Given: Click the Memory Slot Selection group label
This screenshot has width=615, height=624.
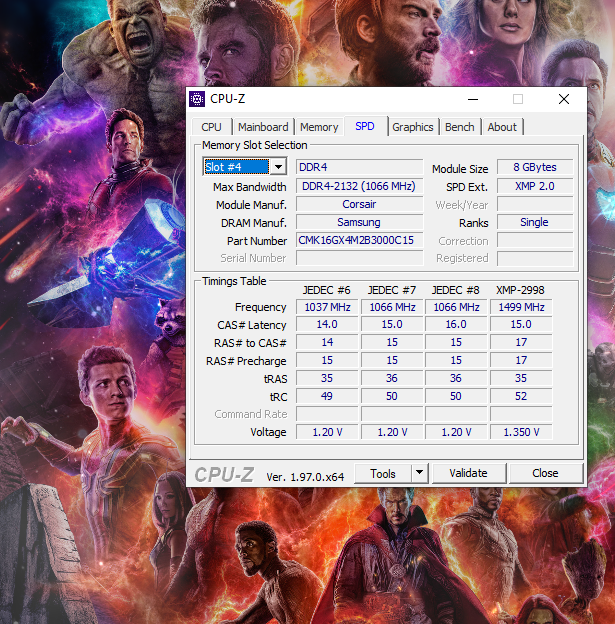Looking at the screenshot, I should [255, 145].
